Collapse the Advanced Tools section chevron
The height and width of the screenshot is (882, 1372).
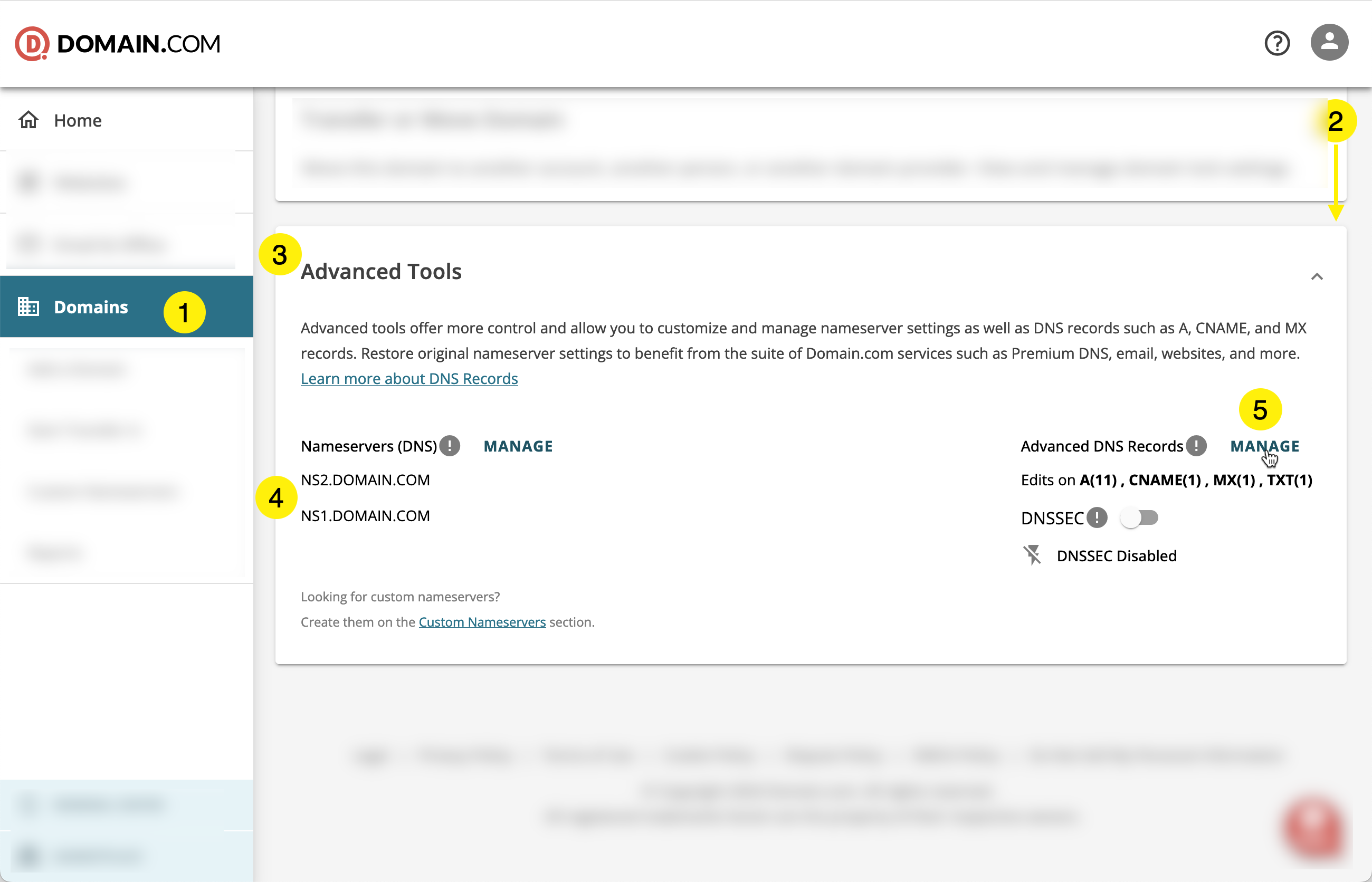coord(1318,276)
